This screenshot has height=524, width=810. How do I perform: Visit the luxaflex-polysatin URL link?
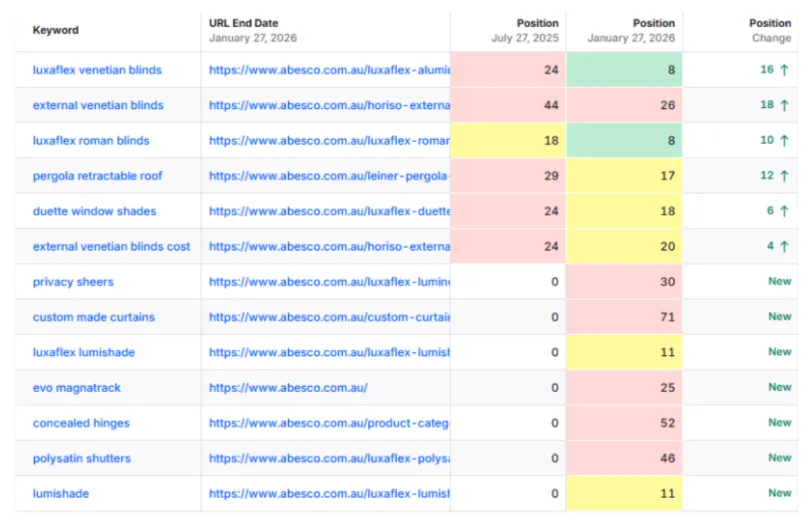point(329,458)
